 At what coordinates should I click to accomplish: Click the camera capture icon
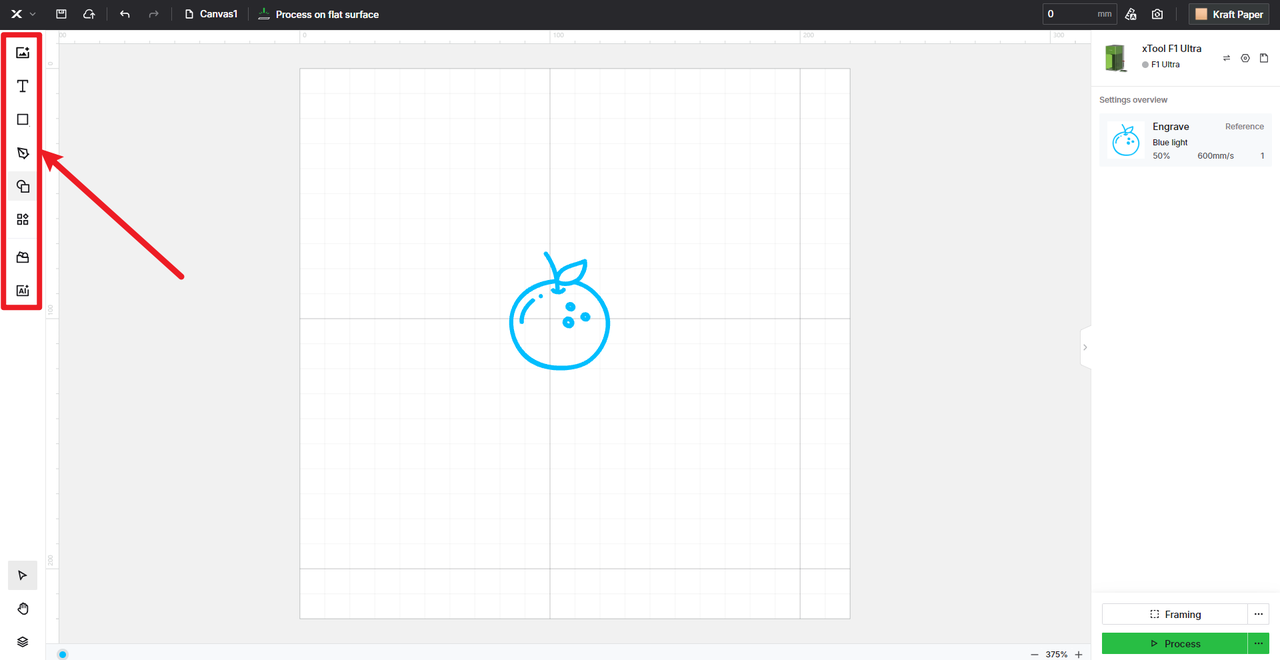pos(1157,15)
